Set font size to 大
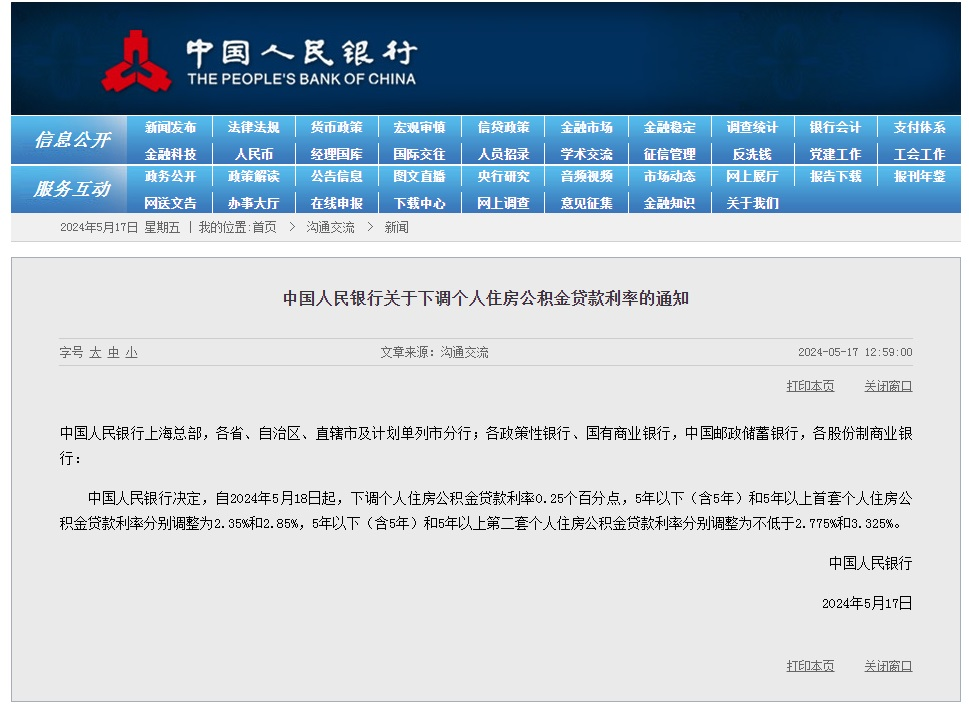The width and height of the screenshot is (969, 704). tap(95, 352)
